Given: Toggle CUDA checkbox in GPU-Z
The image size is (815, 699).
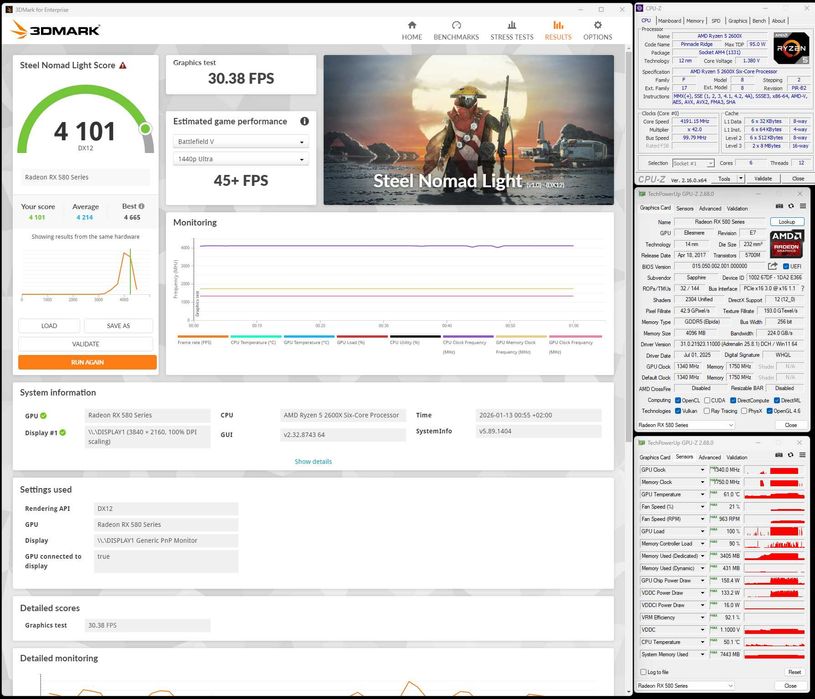Looking at the screenshot, I should coord(707,400).
